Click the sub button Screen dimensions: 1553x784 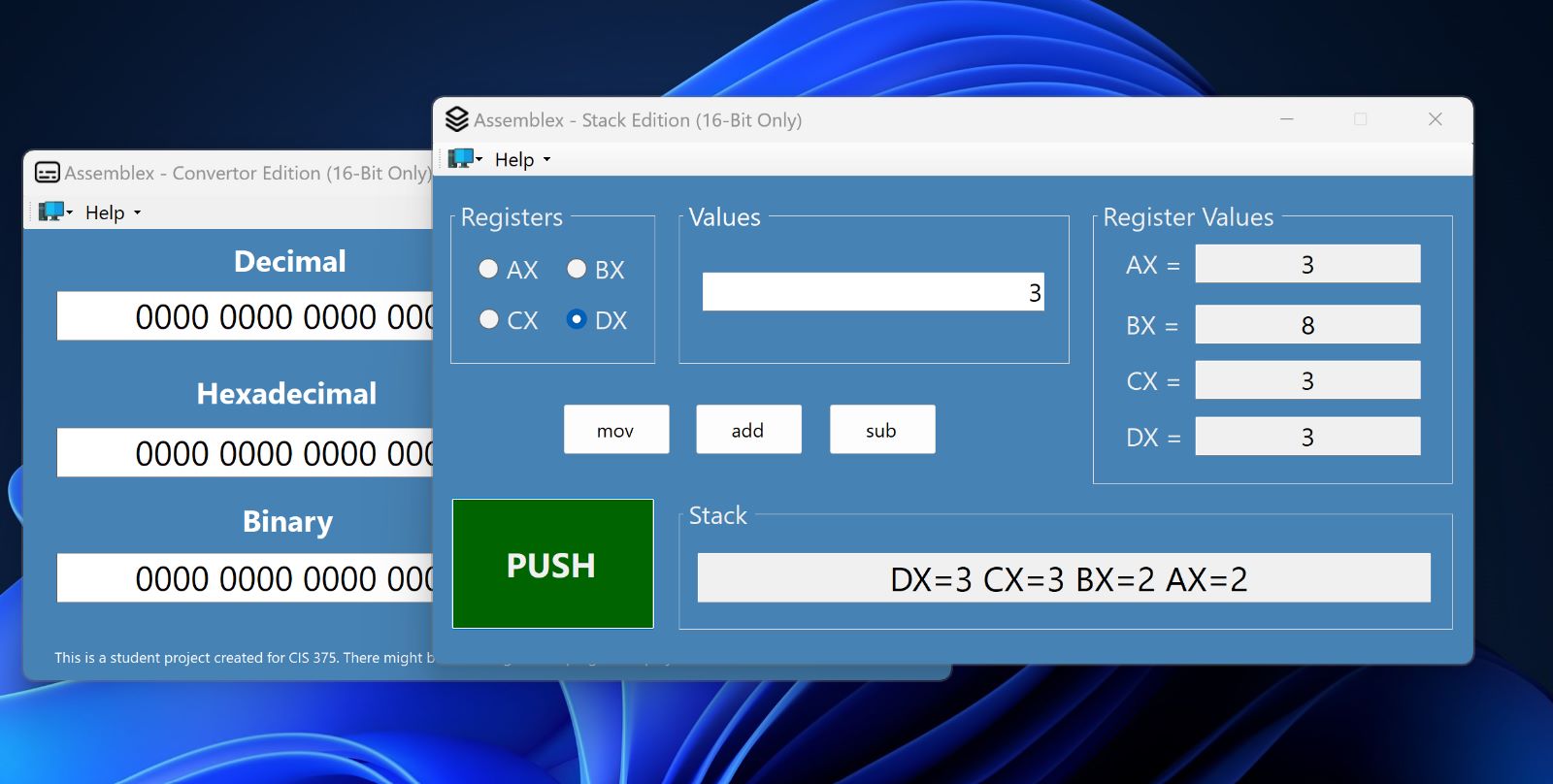coord(882,429)
